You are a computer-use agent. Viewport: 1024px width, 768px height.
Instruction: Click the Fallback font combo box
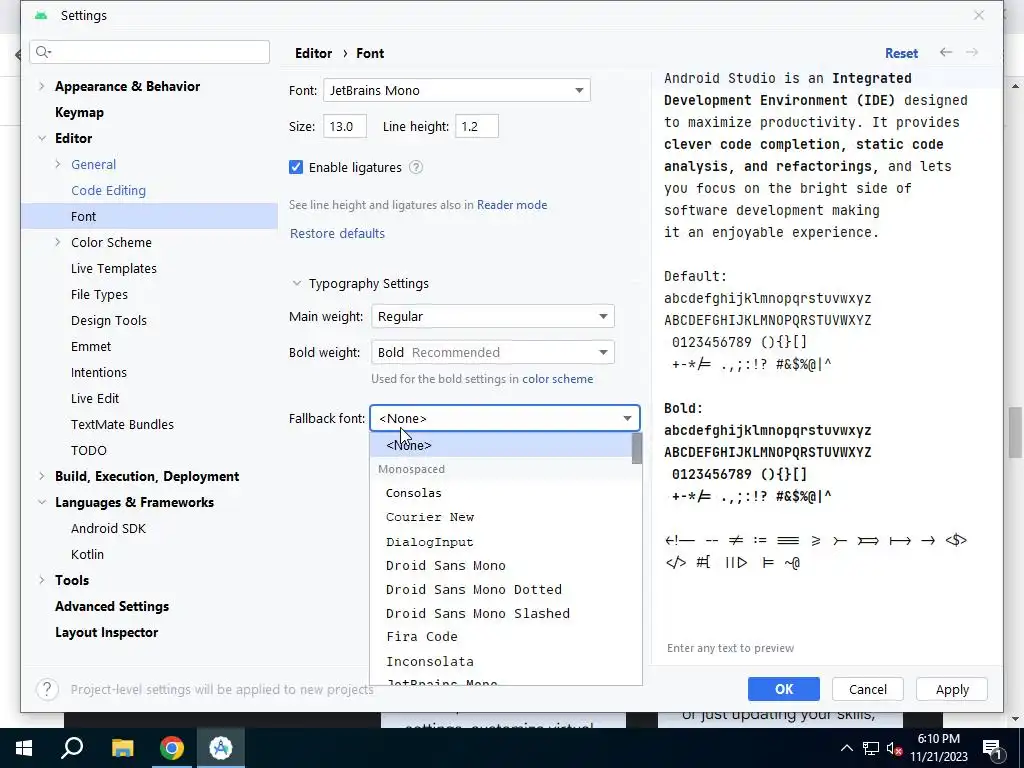tap(504, 418)
